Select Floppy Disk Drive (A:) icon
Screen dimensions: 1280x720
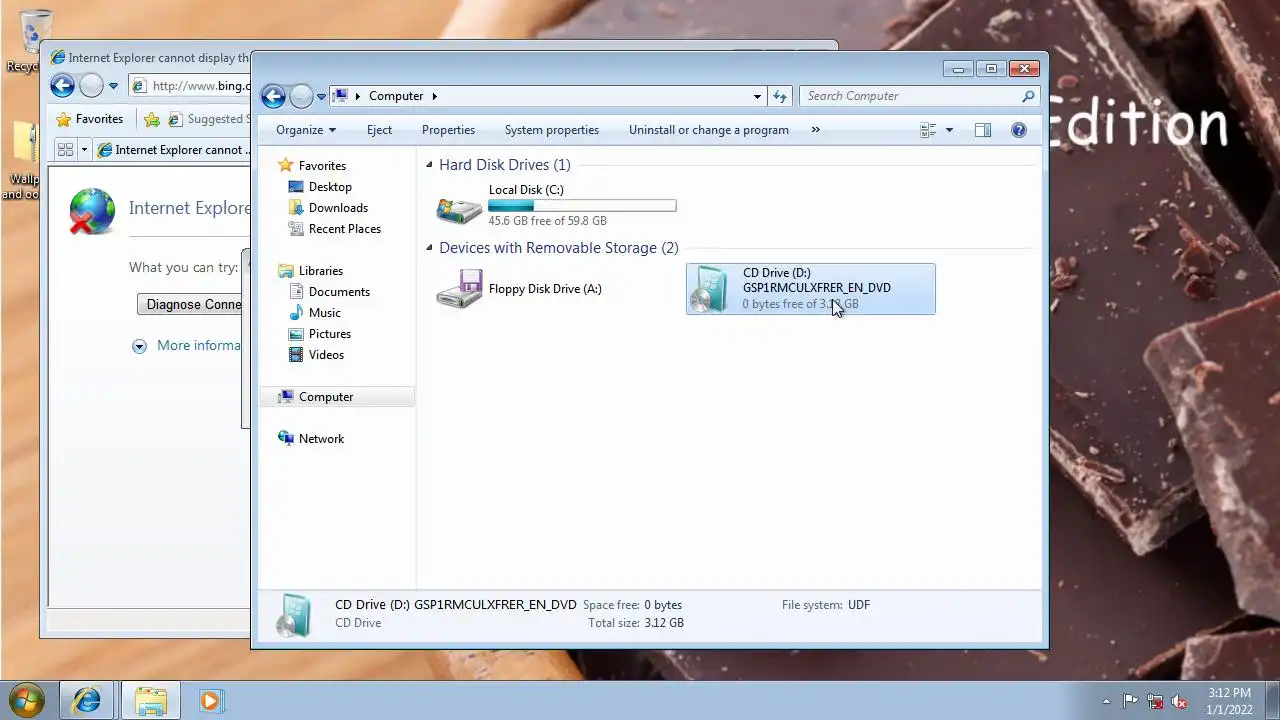click(x=459, y=289)
